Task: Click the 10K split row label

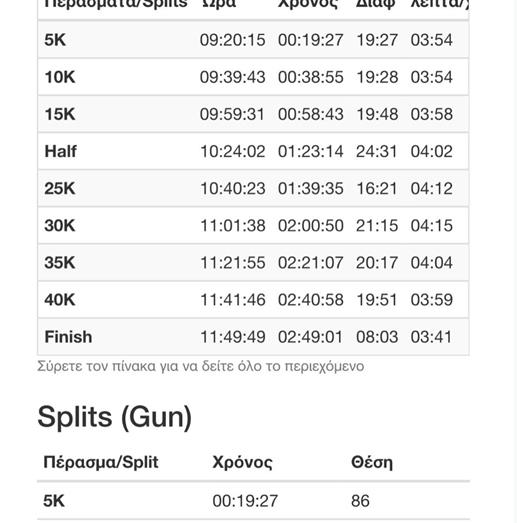Action: [60, 77]
